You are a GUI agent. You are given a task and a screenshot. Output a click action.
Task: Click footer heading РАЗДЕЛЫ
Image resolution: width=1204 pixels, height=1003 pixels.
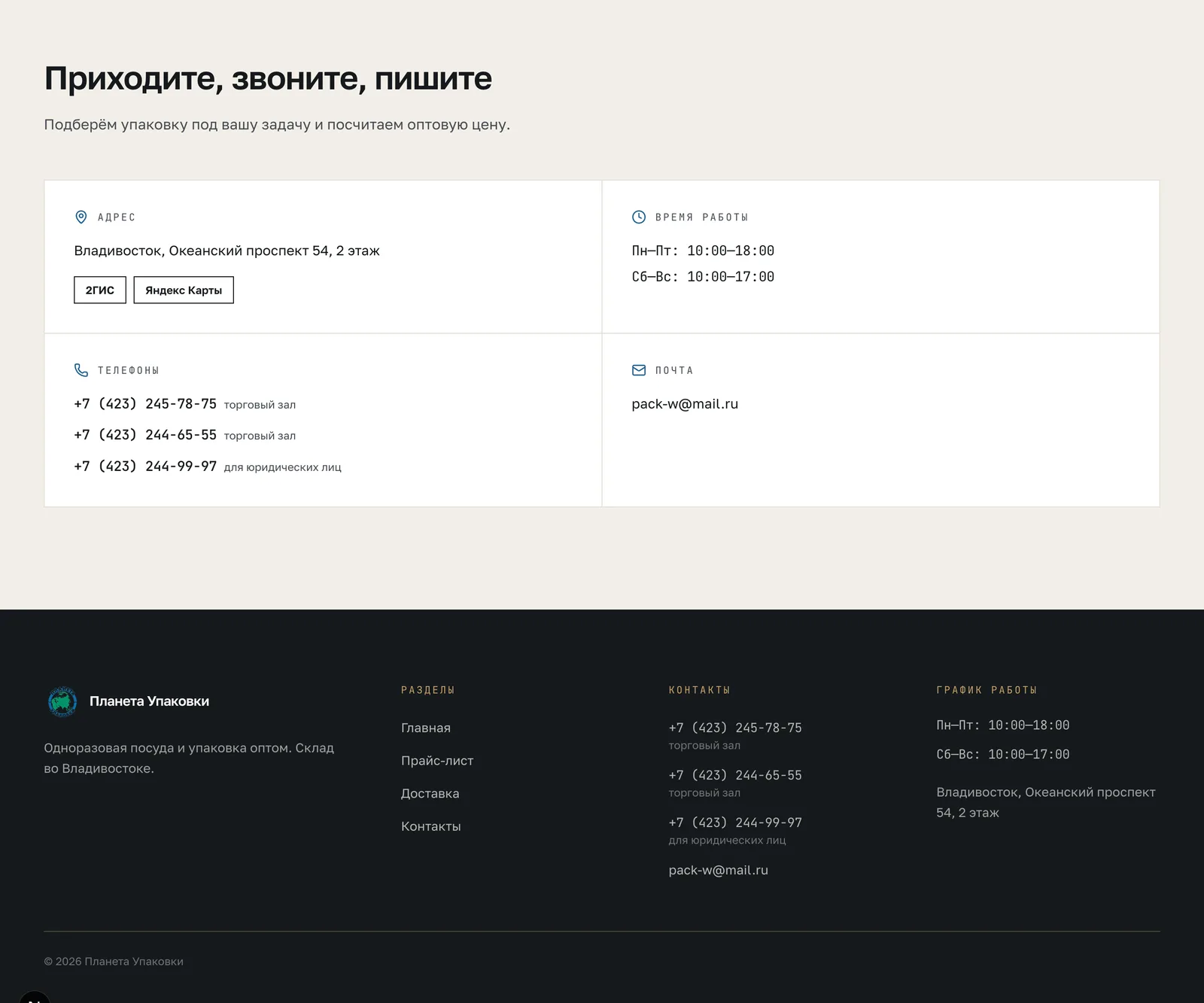[x=428, y=690]
